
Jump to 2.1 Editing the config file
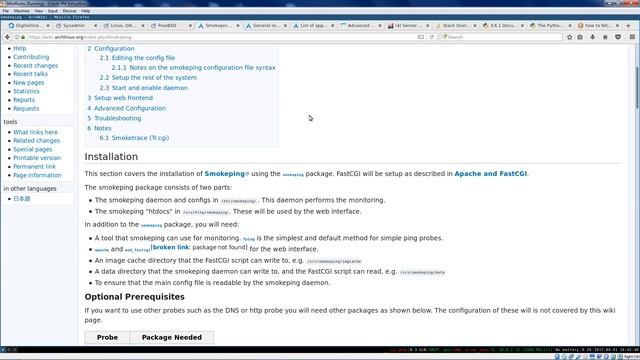click(137, 58)
